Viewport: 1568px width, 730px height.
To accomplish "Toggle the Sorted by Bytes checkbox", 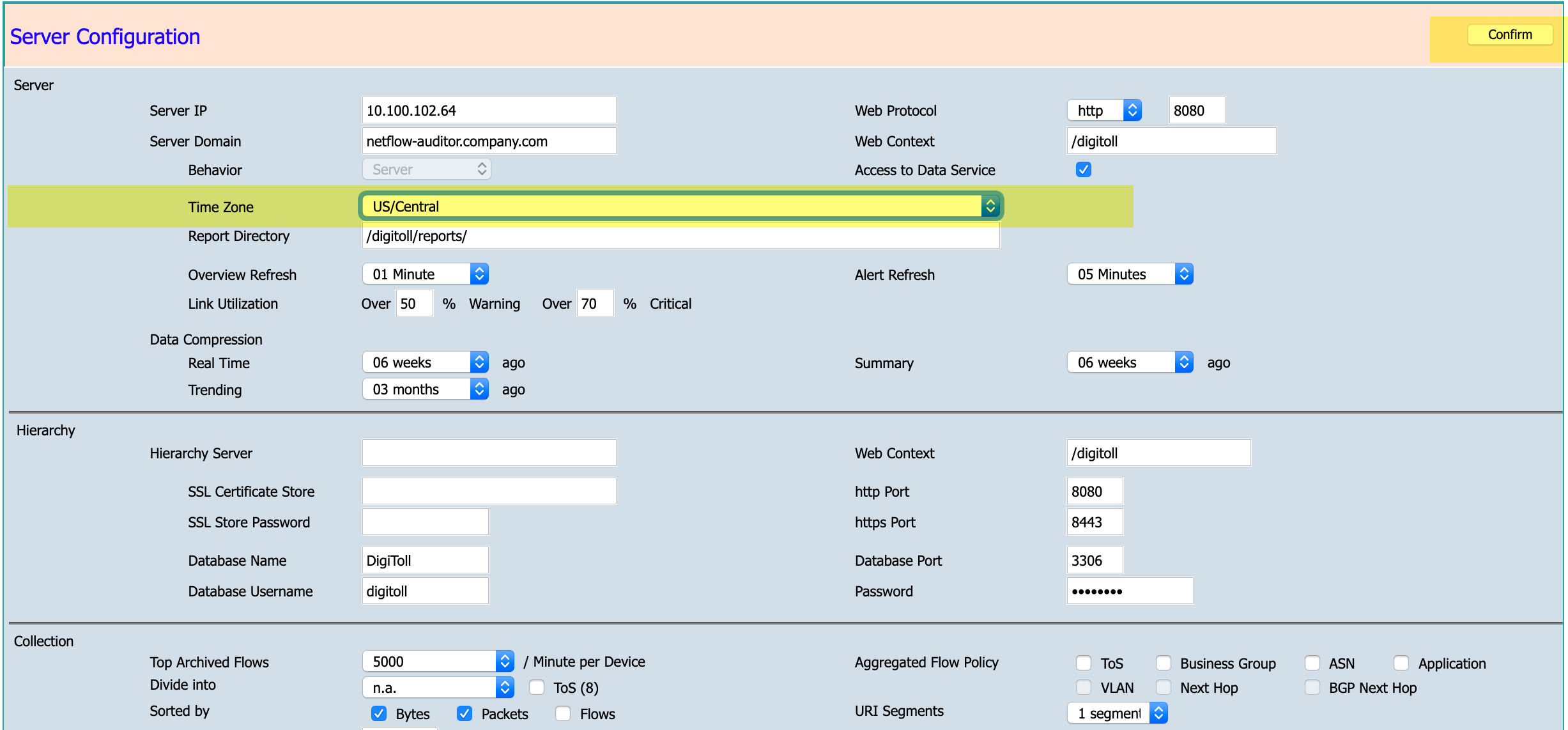I will [x=379, y=713].
